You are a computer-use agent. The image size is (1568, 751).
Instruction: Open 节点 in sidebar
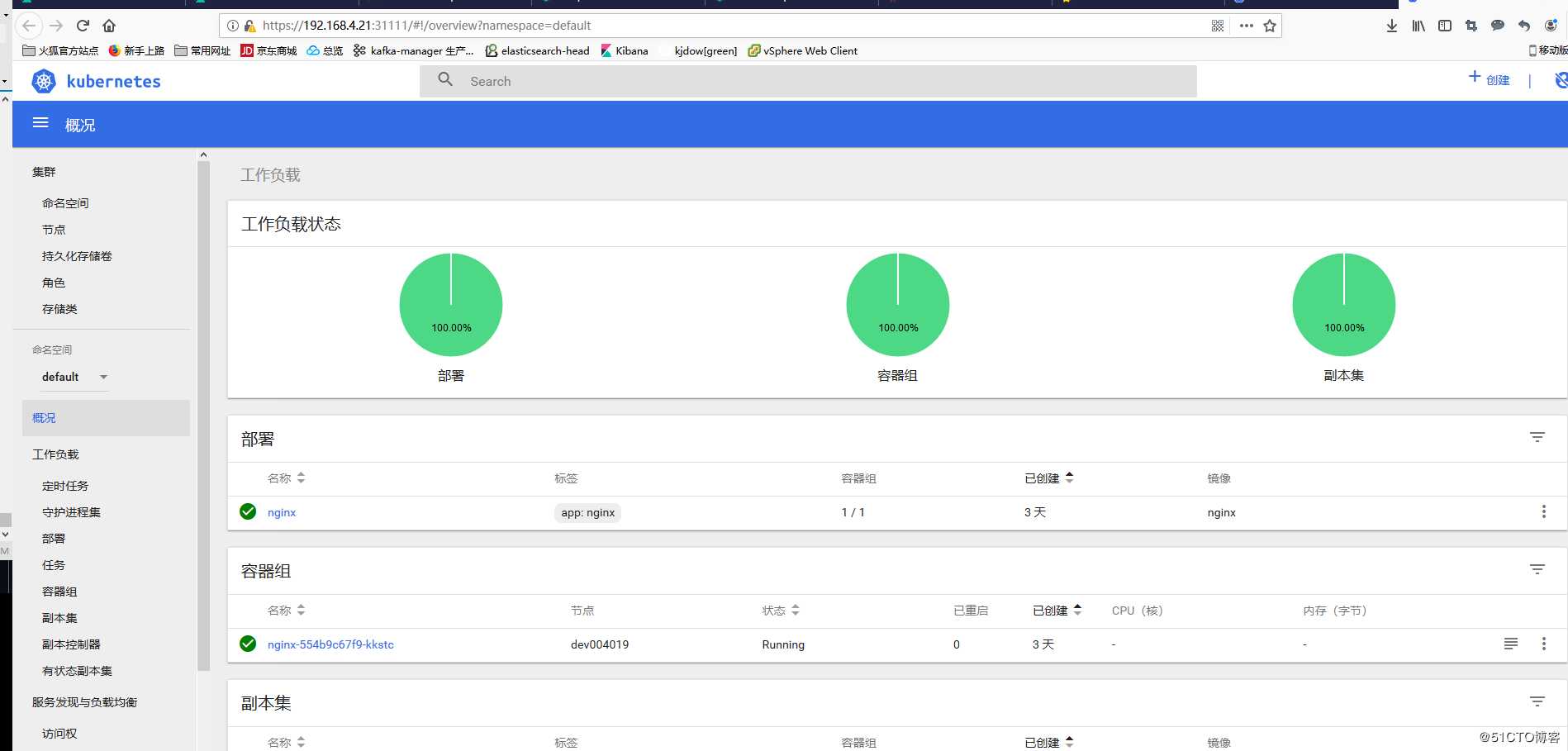(x=54, y=230)
